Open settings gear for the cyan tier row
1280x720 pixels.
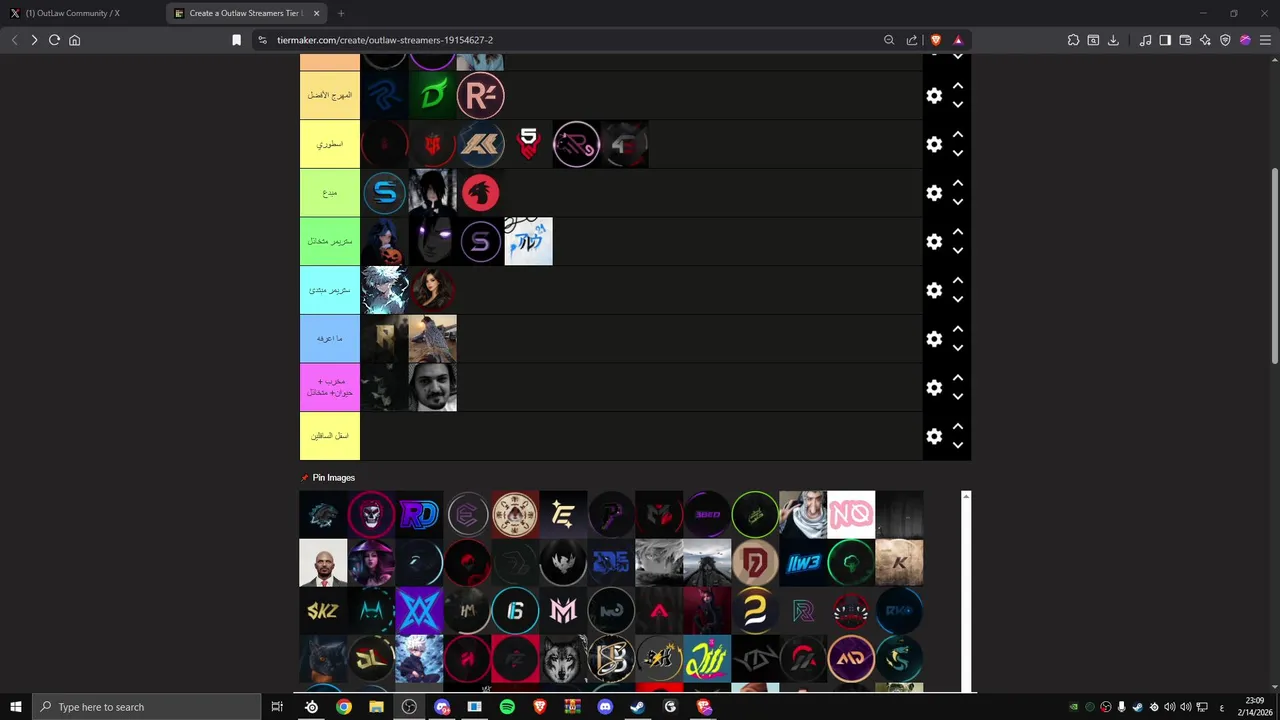point(934,290)
